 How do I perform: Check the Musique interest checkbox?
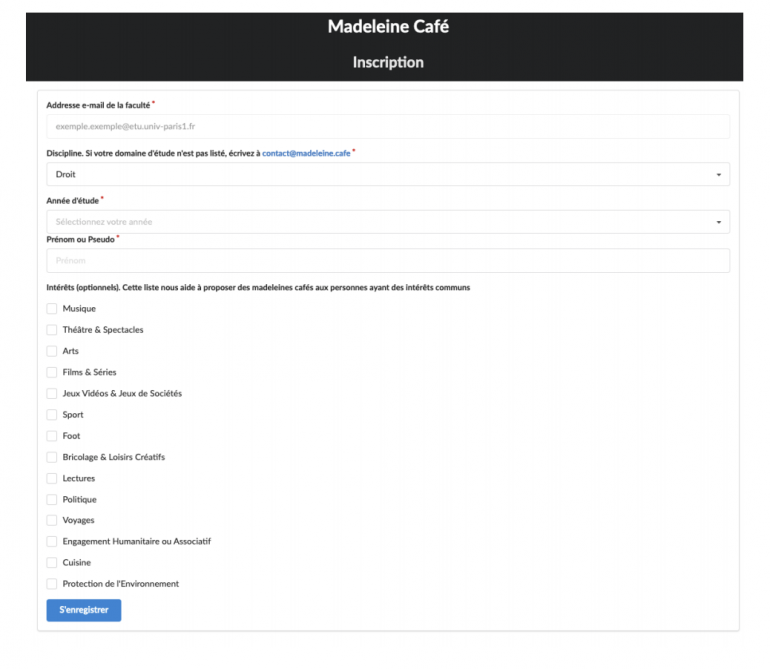[52, 309]
